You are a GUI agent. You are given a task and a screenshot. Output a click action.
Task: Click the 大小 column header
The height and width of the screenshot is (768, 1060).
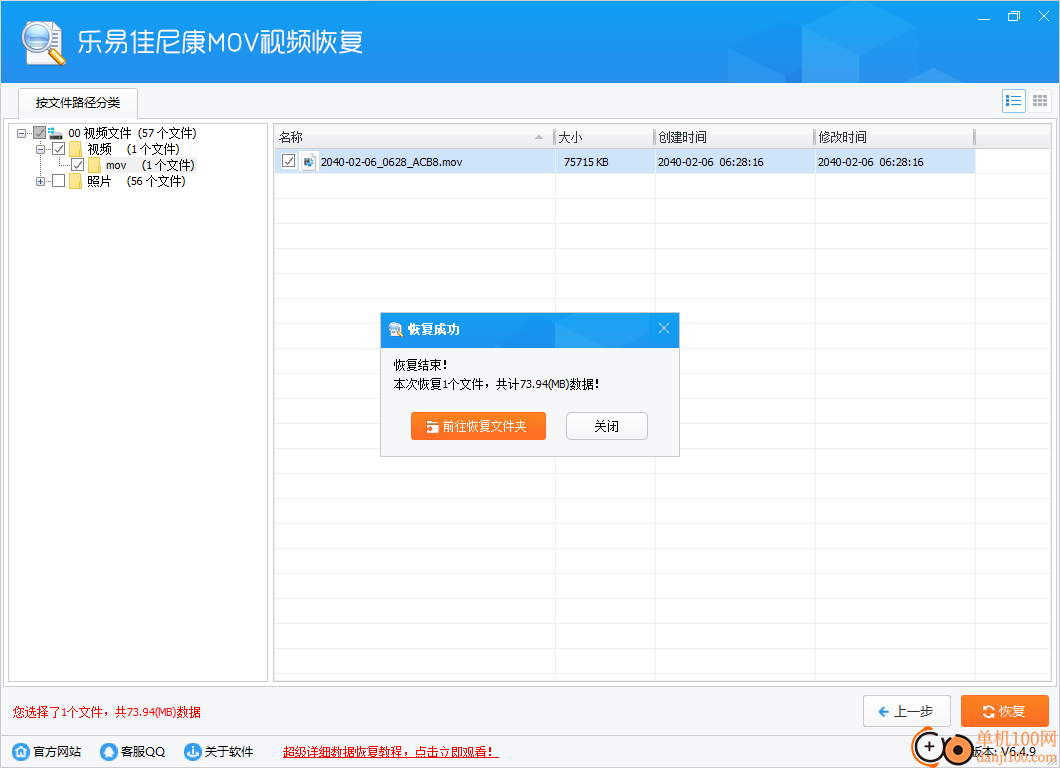tap(604, 137)
